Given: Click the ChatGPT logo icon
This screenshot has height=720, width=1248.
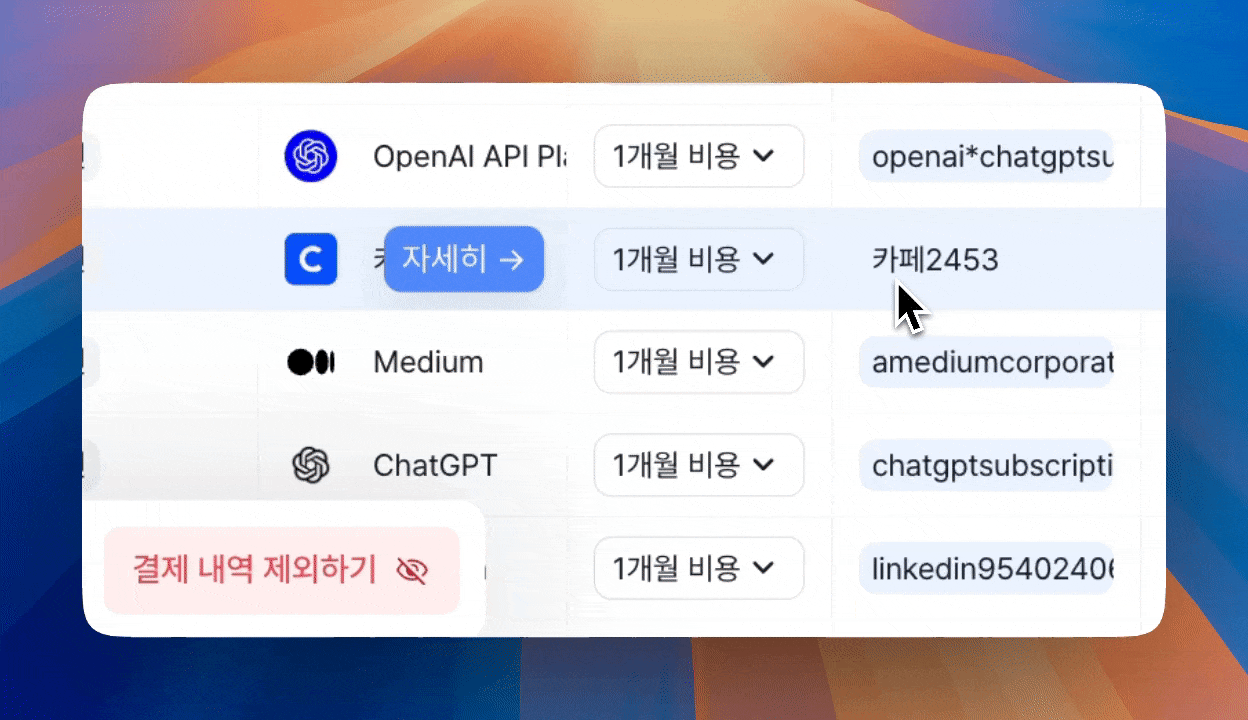Looking at the screenshot, I should click(x=310, y=465).
